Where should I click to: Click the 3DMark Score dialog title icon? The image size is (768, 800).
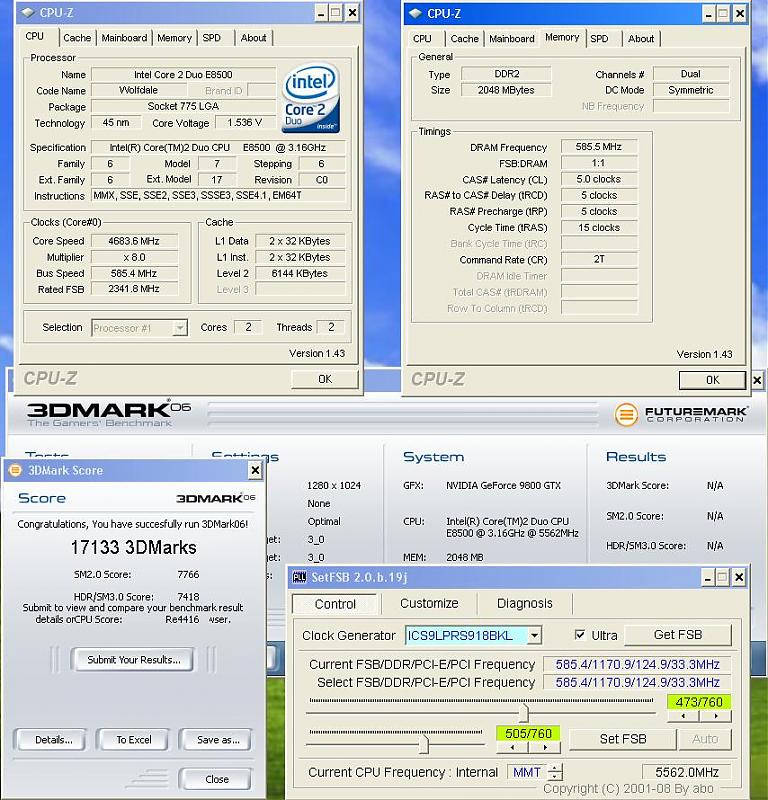point(16,470)
